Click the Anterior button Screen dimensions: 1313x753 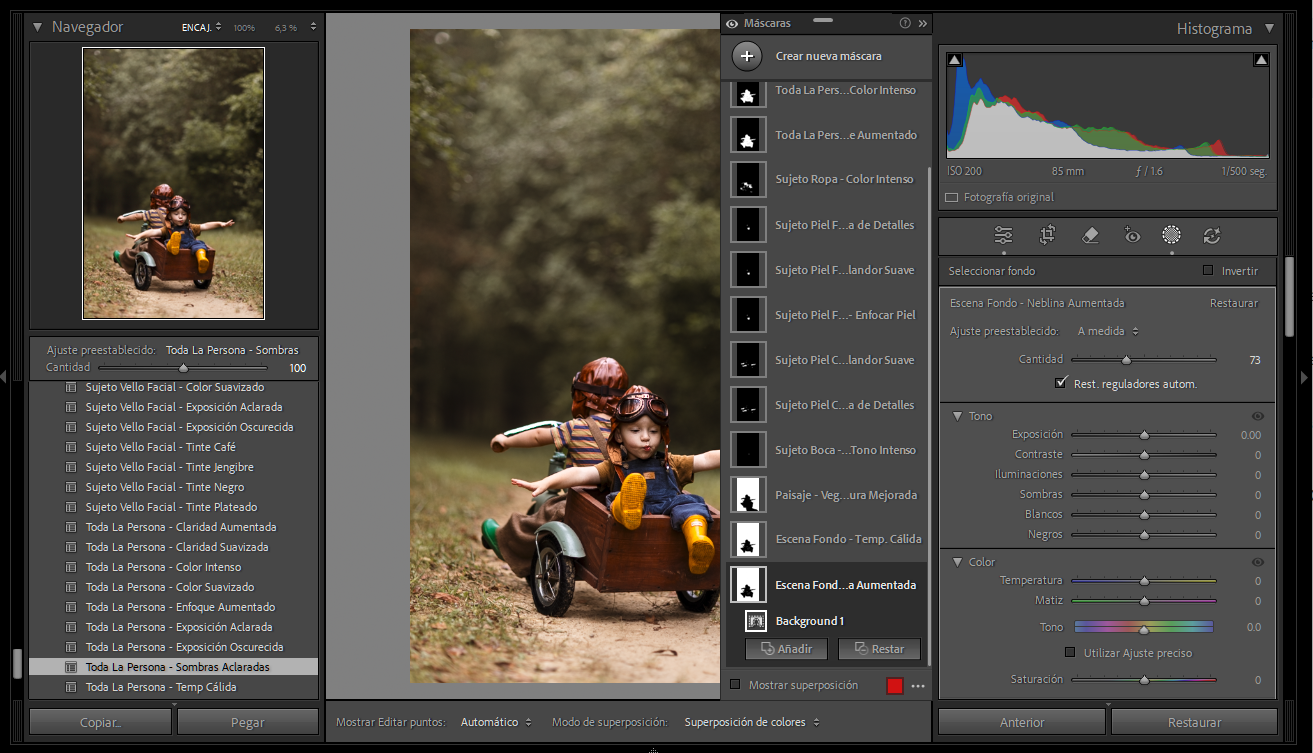coord(1021,722)
